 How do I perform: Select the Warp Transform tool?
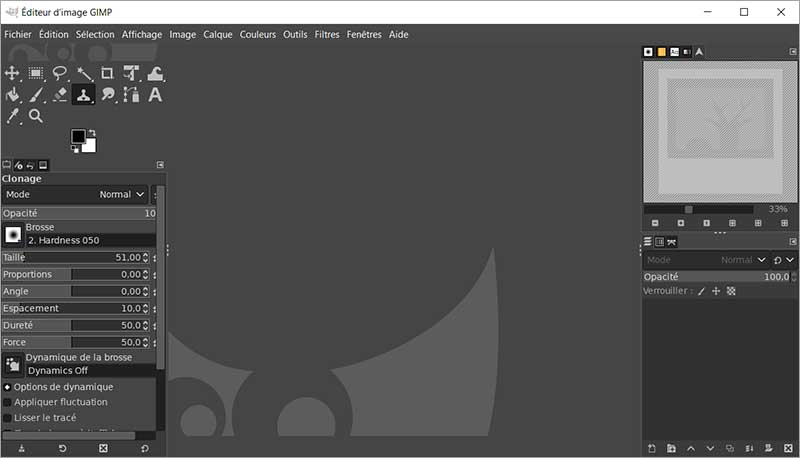[155, 73]
